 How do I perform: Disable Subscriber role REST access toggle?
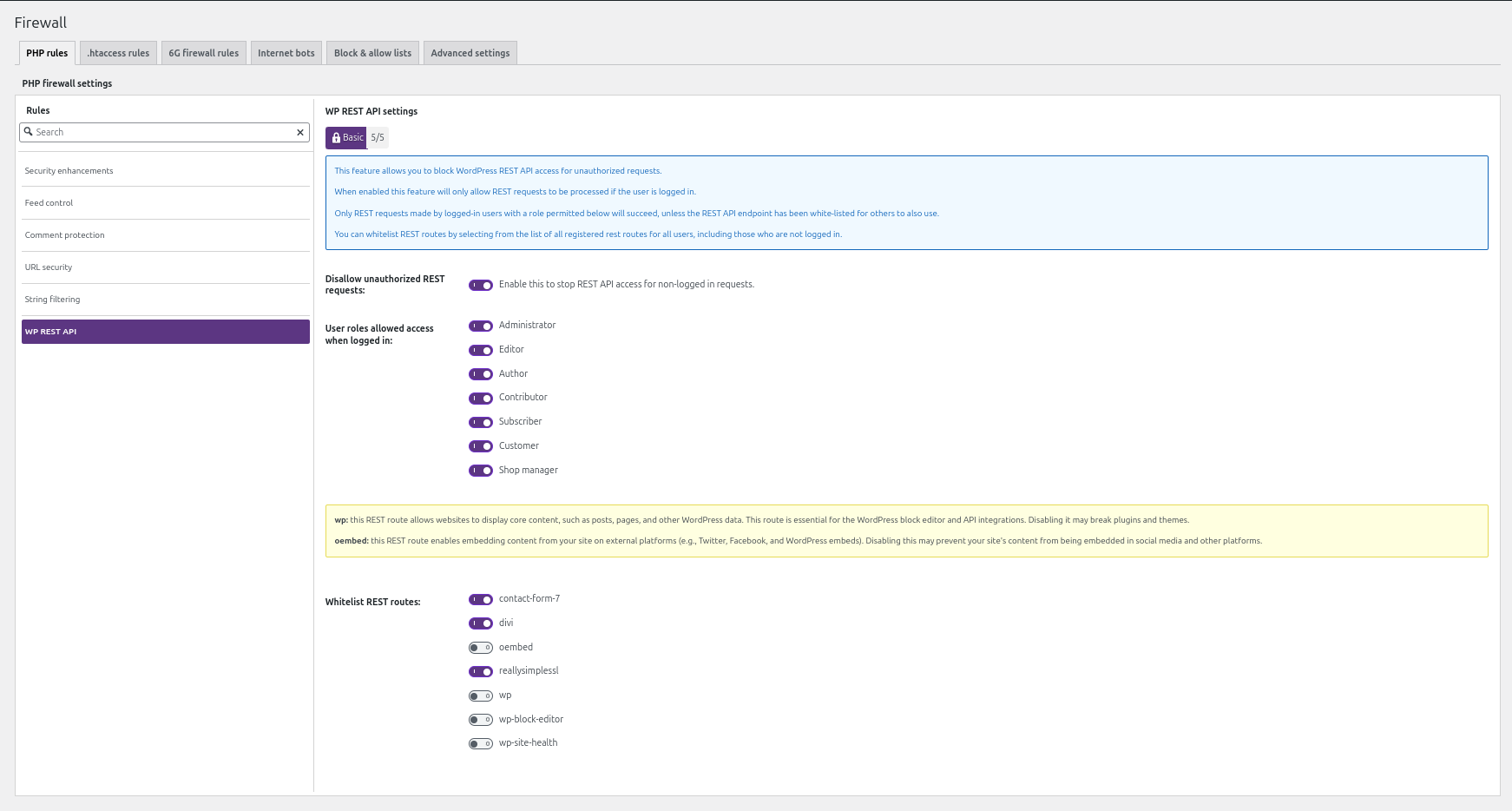(481, 423)
